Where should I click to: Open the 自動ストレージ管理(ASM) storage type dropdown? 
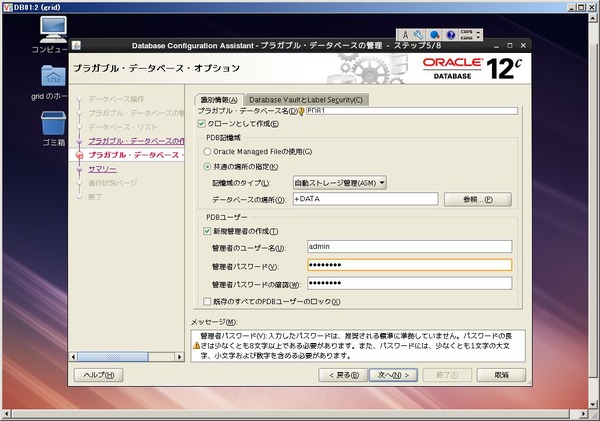click(339, 183)
